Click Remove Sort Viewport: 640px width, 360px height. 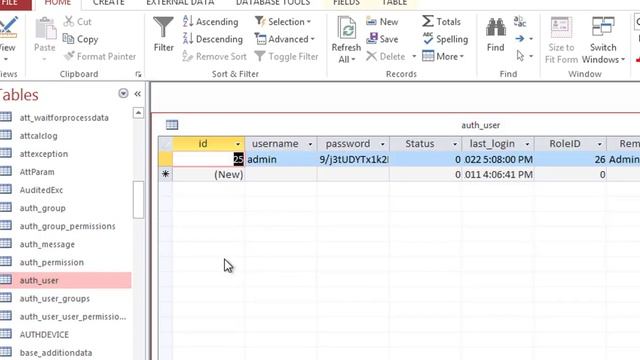pos(215,56)
